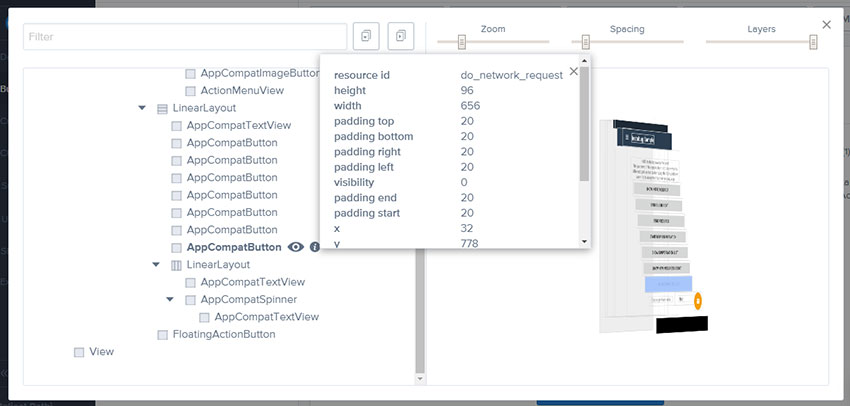Click the AppCompatImageButton node icon
This screenshot has width=850, height=406.
pos(190,74)
